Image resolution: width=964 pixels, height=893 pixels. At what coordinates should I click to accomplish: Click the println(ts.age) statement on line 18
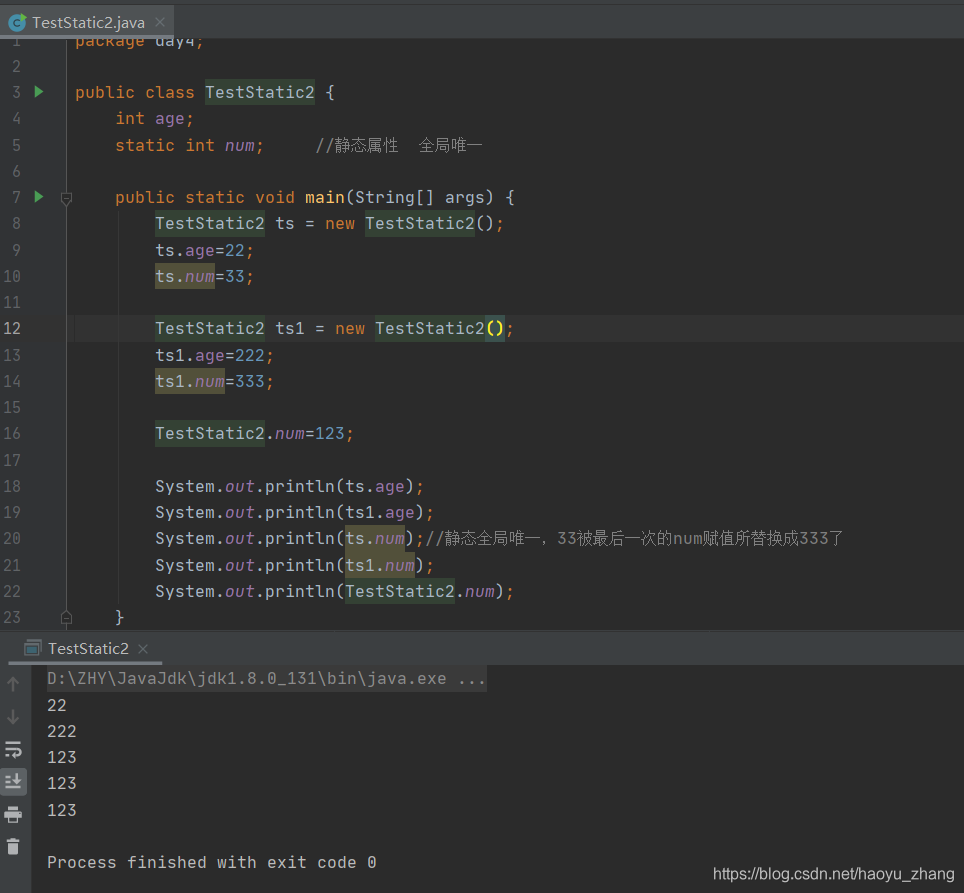point(290,487)
